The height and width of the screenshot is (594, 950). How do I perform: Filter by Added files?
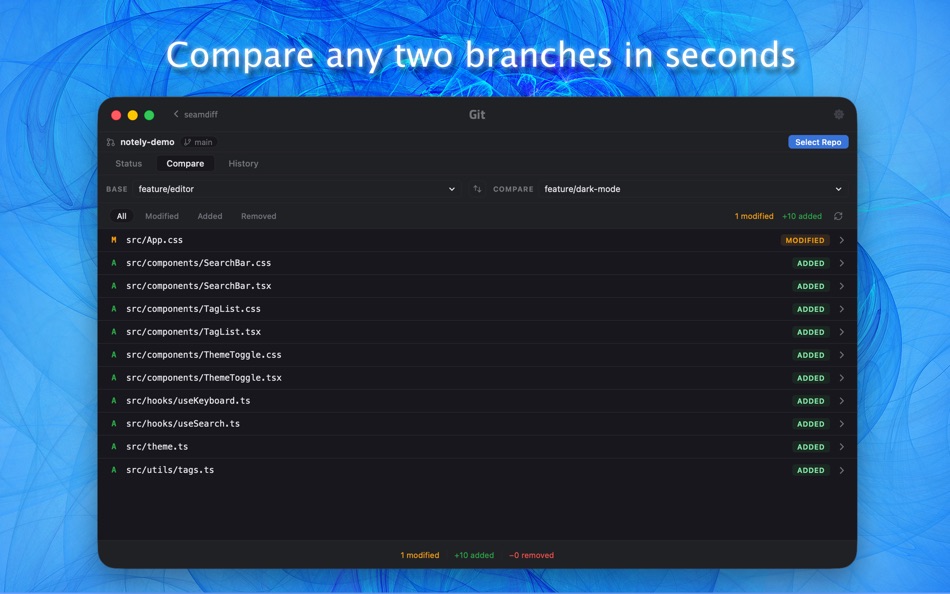tap(210, 216)
